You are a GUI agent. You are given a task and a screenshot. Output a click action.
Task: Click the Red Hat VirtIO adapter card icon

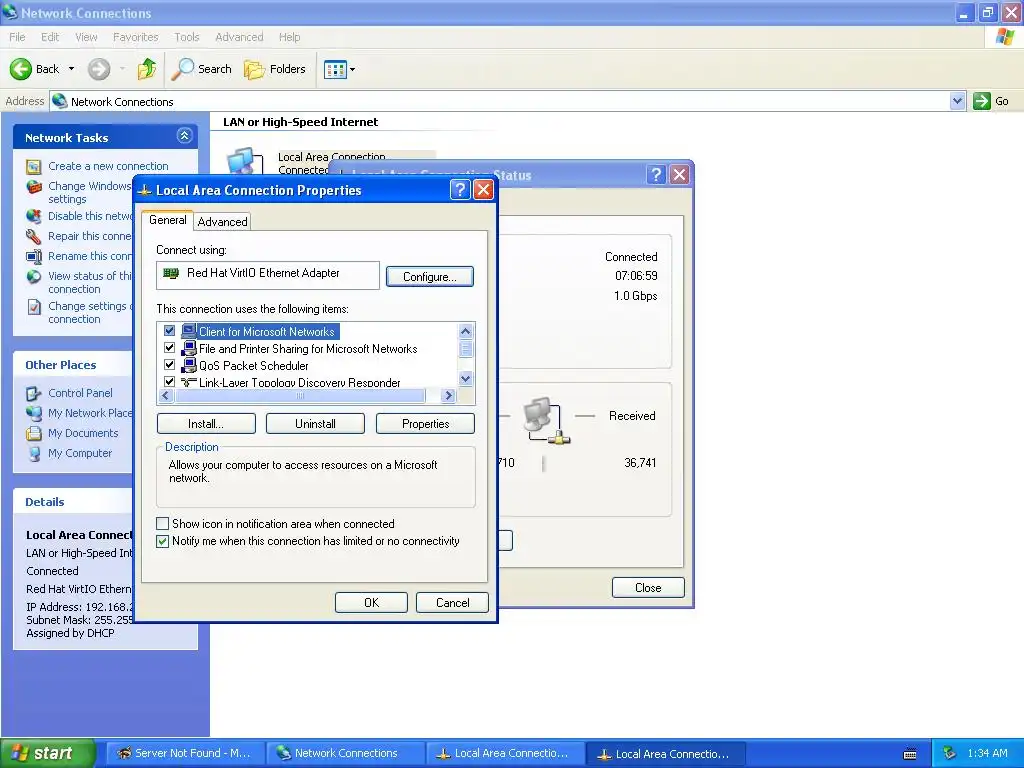pyautogui.click(x=171, y=273)
